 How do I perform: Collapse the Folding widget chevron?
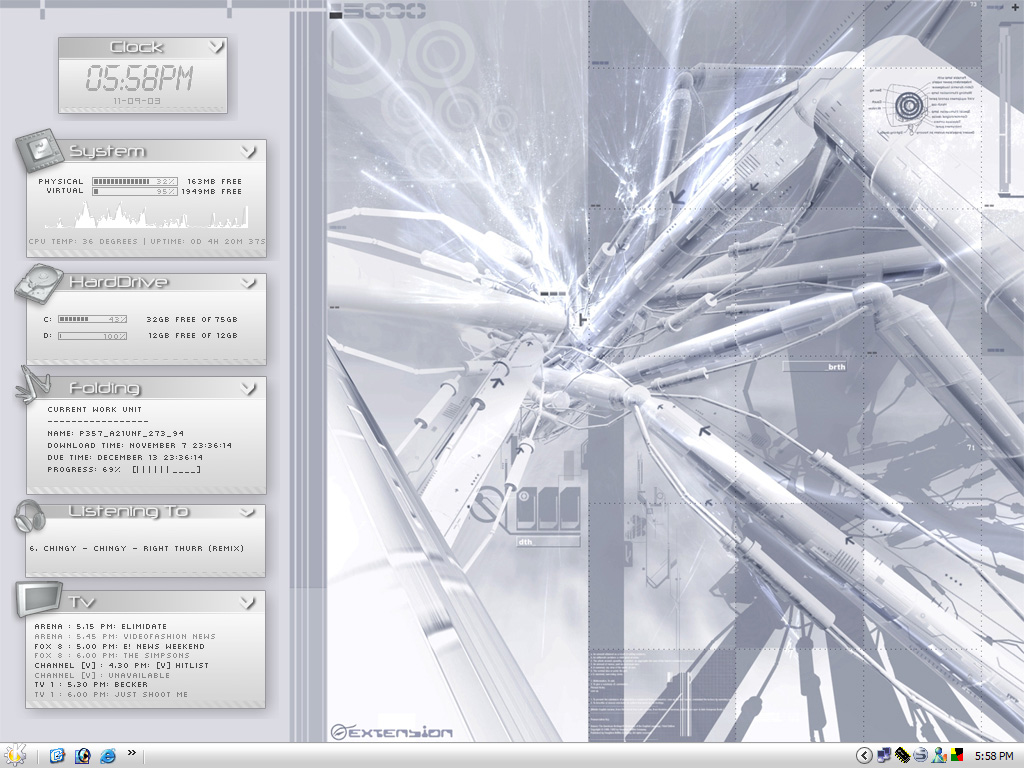pyautogui.click(x=248, y=388)
